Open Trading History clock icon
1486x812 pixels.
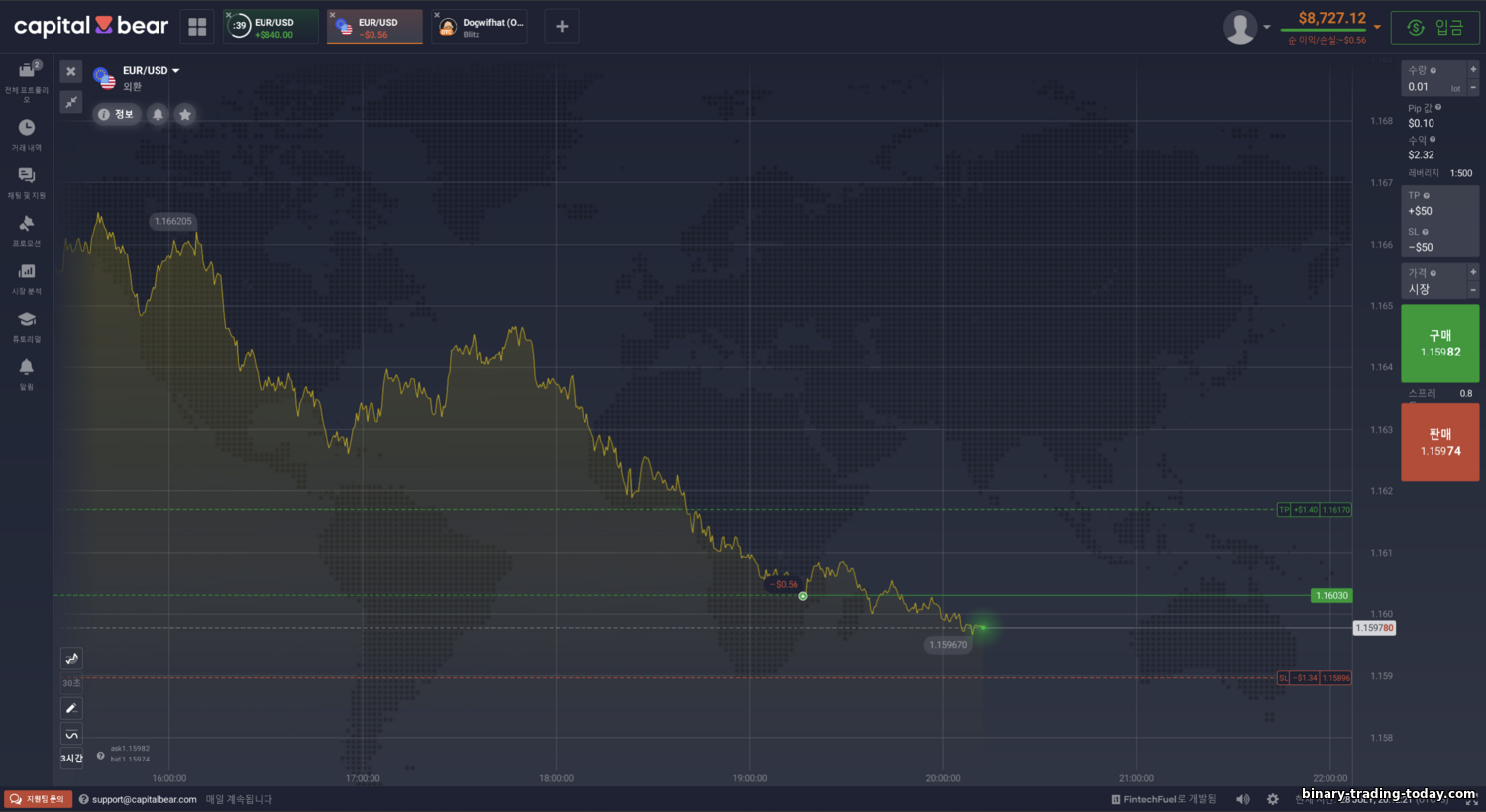(27, 128)
